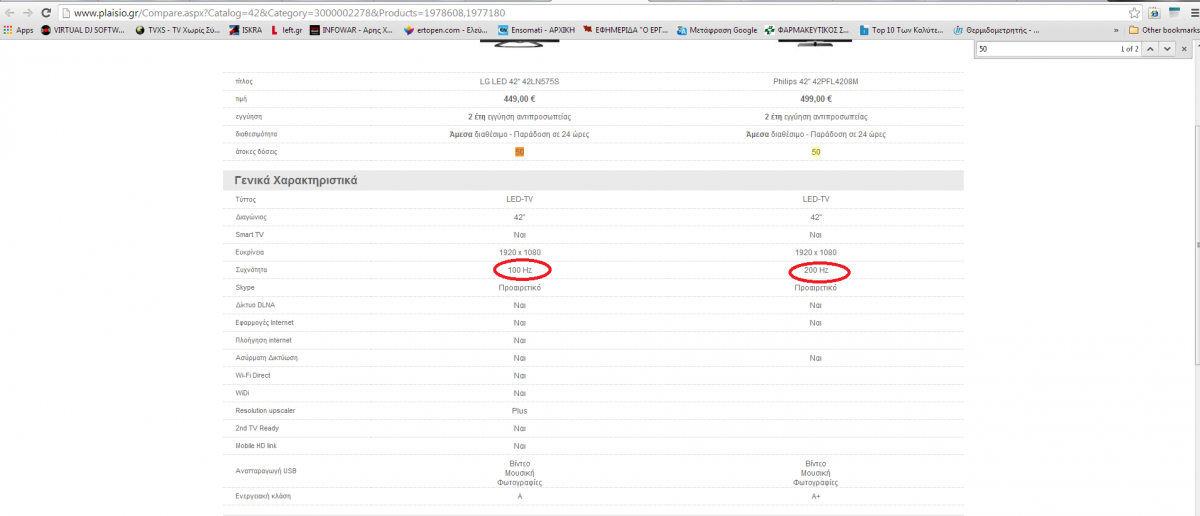The width and height of the screenshot is (1200, 516).
Task: Click the Resolution upscaler Plus value
Action: click(519, 411)
